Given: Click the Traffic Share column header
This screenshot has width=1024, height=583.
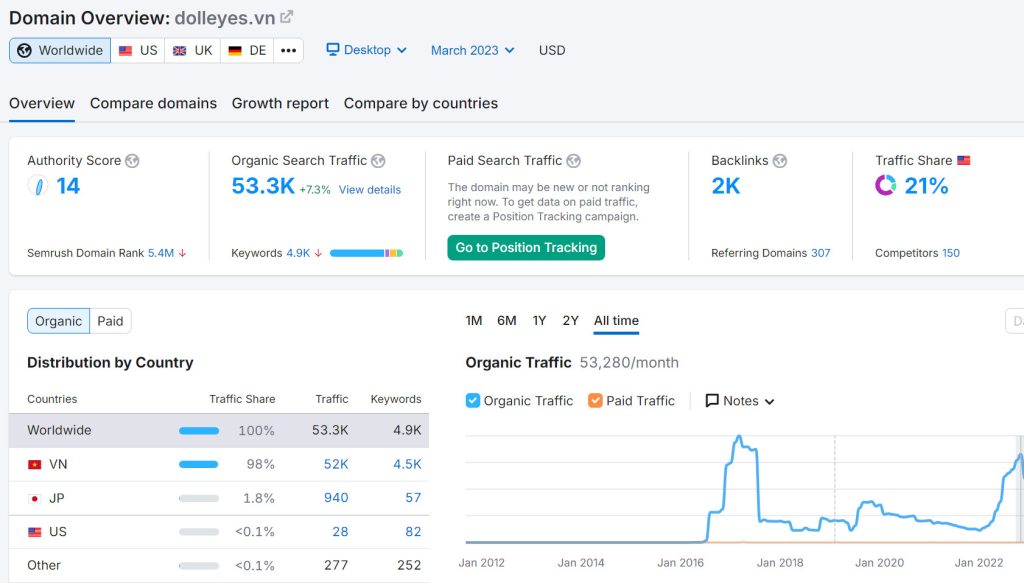Looking at the screenshot, I should (x=242, y=399).
